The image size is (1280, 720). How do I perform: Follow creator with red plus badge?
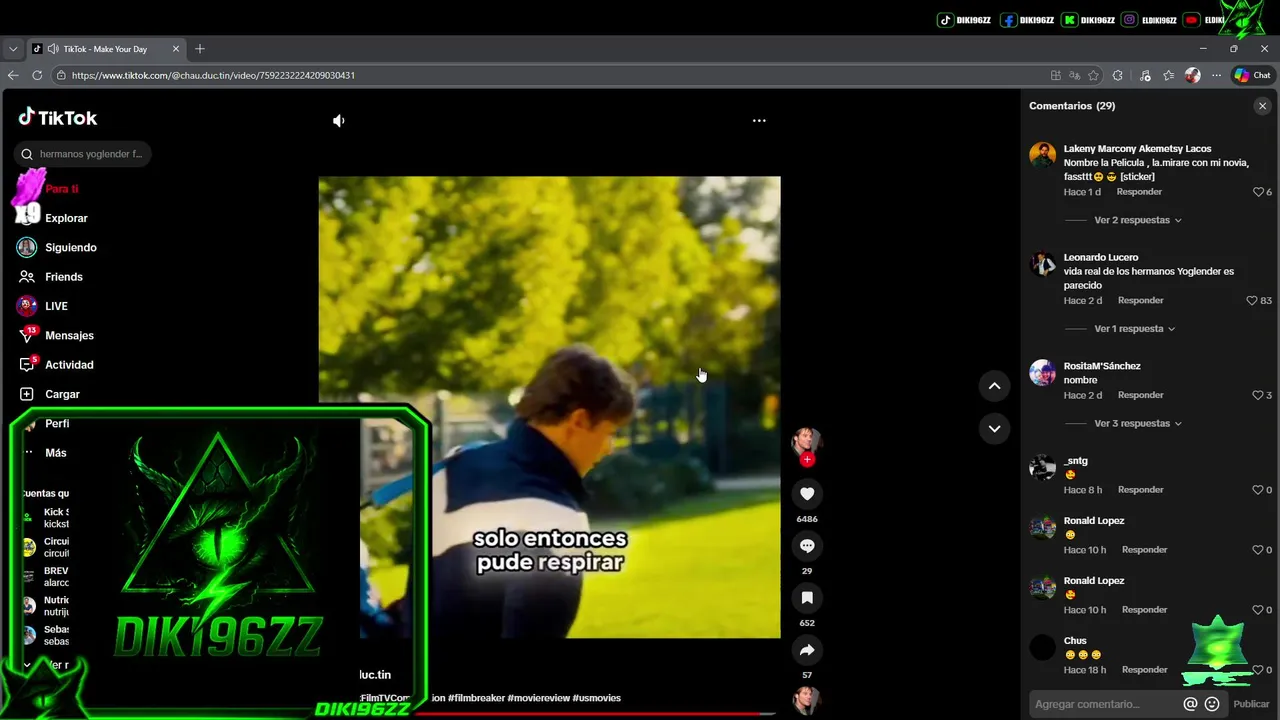[x=807, y=459]
